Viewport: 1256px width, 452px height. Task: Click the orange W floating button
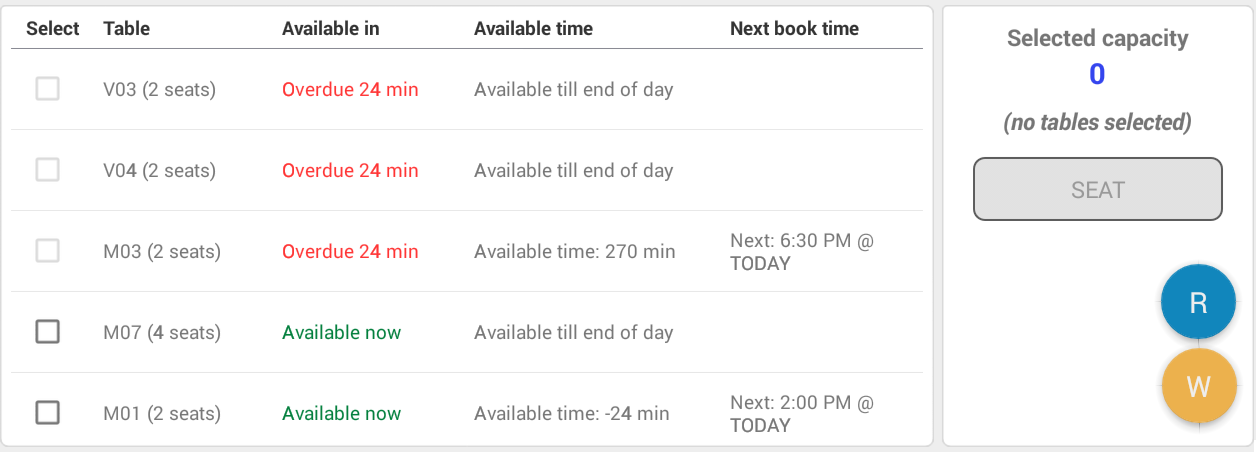pos(1198,387)
